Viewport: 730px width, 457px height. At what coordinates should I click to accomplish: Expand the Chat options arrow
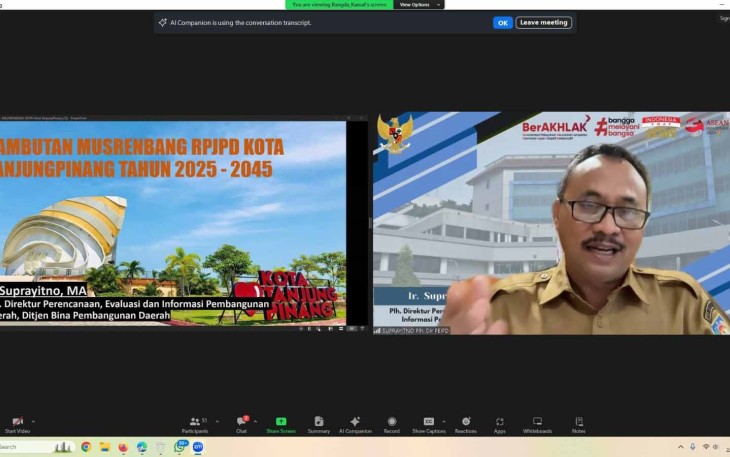[x=255, y=422]
